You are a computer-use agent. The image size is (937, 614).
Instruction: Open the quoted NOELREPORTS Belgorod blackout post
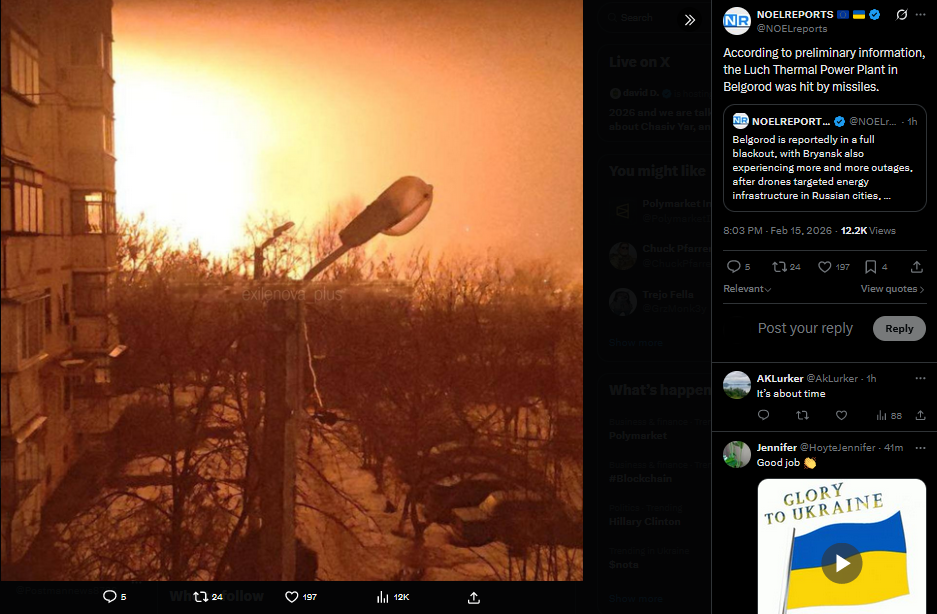click(825, 158)
